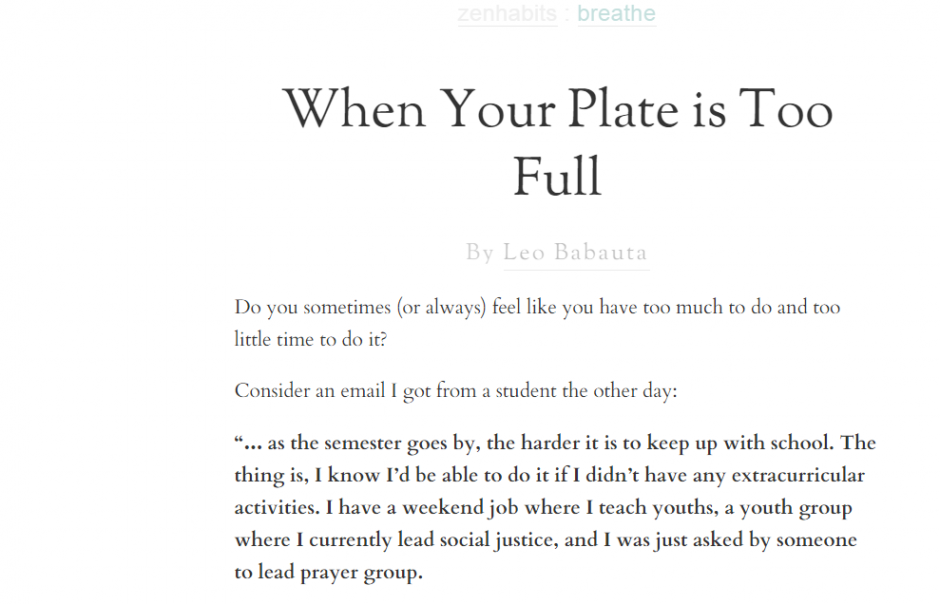Click the word "When" in the heading
The image size is (940, 604).
[355, 108]
